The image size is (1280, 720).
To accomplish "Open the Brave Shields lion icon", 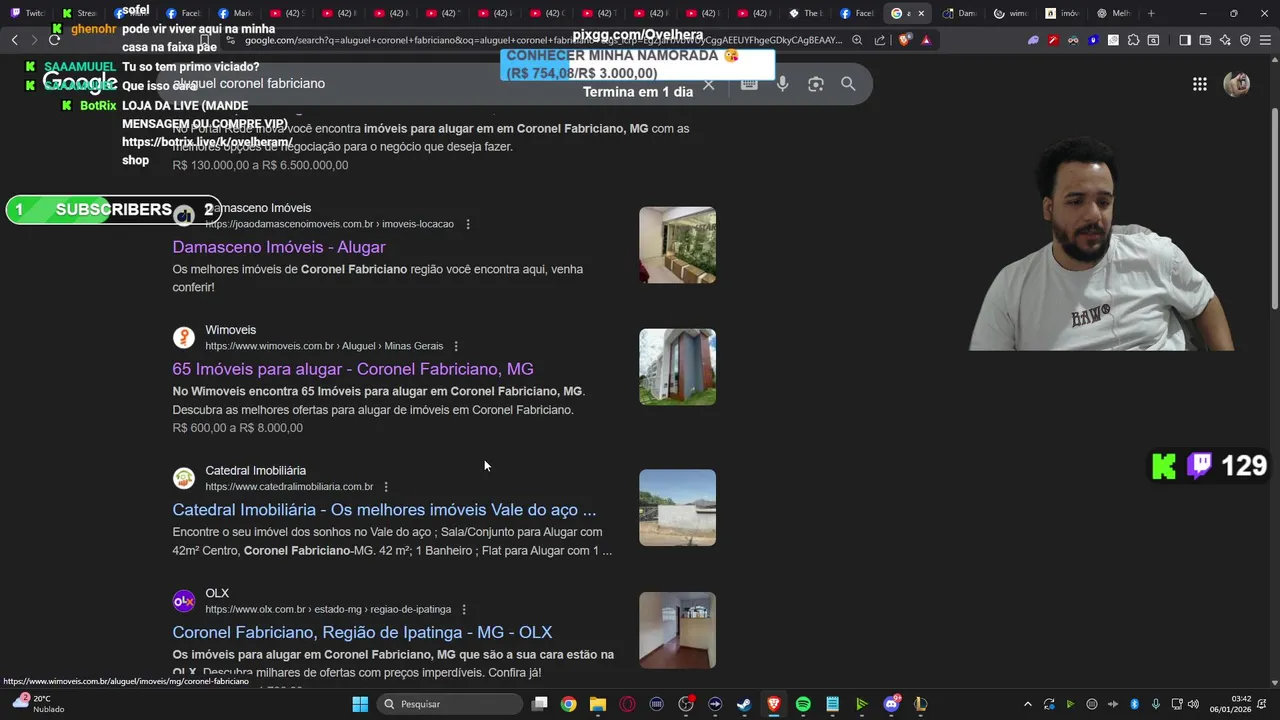I will click(905, 40).
